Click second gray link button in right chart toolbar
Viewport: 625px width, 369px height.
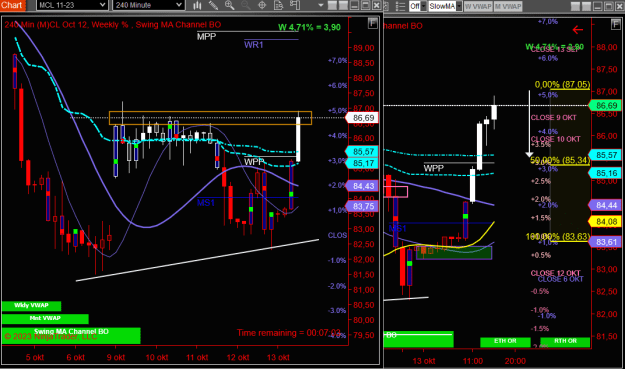[586, 6]
